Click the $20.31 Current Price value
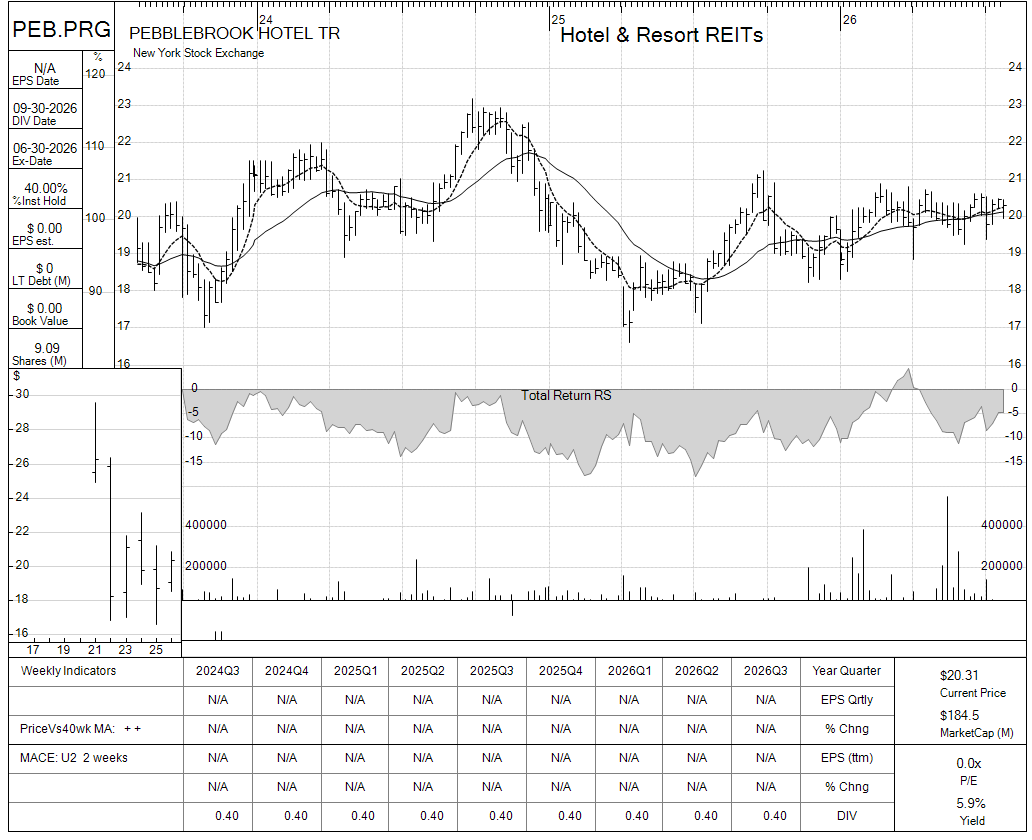The height and width of the screenshot is (840, 1032). (x=959, y=675)
